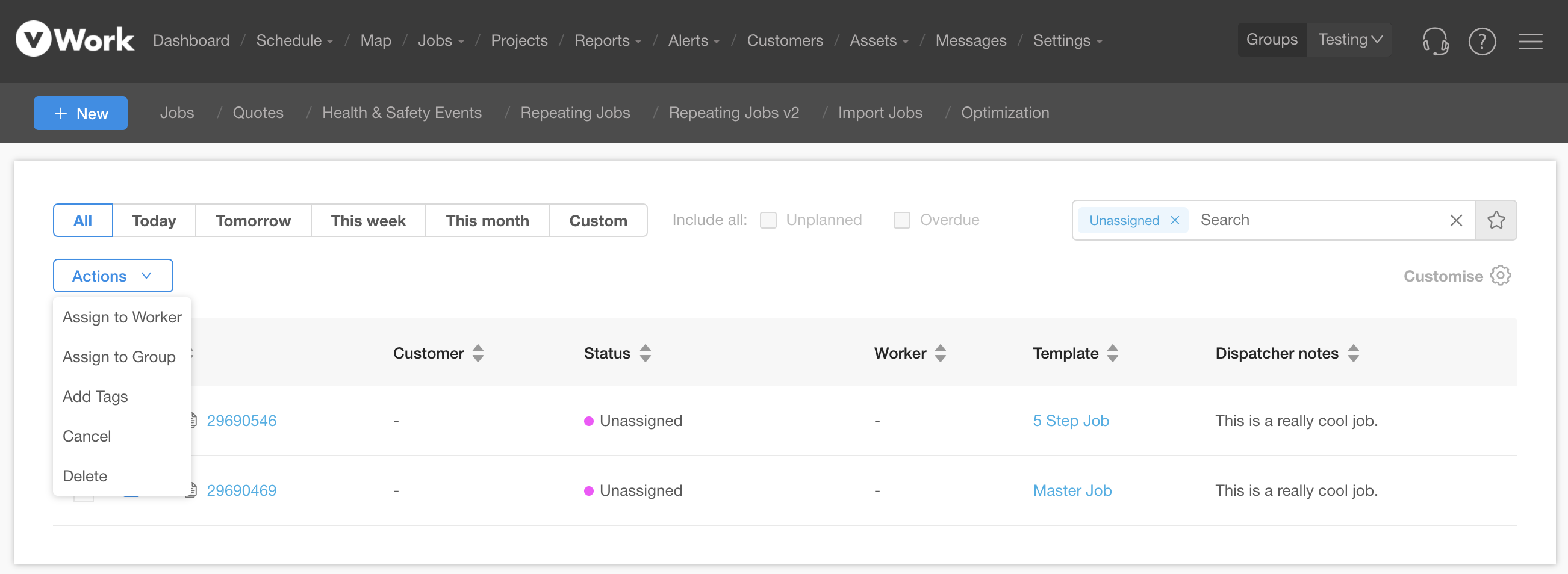Open the hamburger menu icon
The image size is (1568, 574).
(x=1529, y=41)
